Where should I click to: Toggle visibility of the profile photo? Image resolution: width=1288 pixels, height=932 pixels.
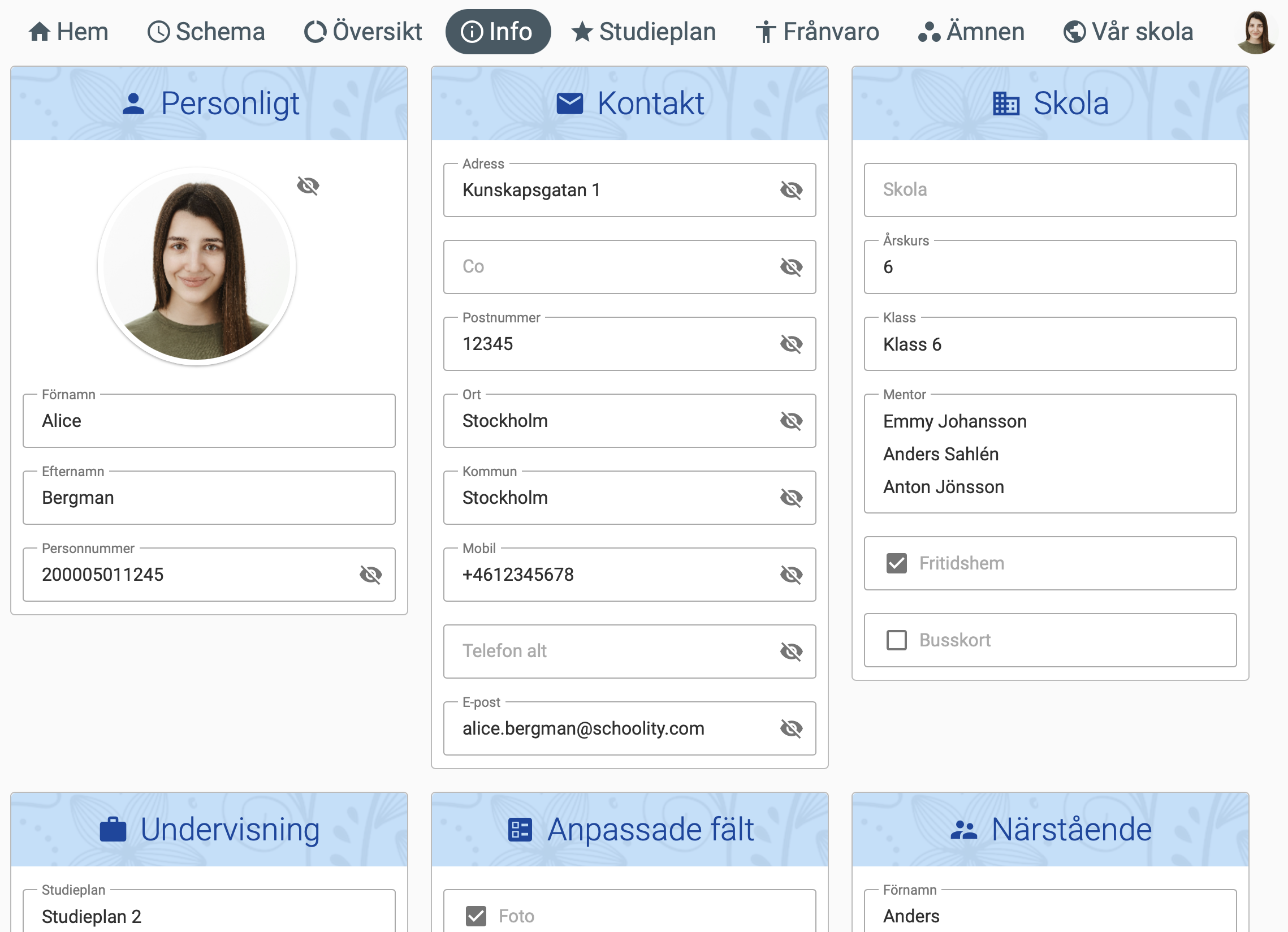pyautogui.click(x=308, y=185)
